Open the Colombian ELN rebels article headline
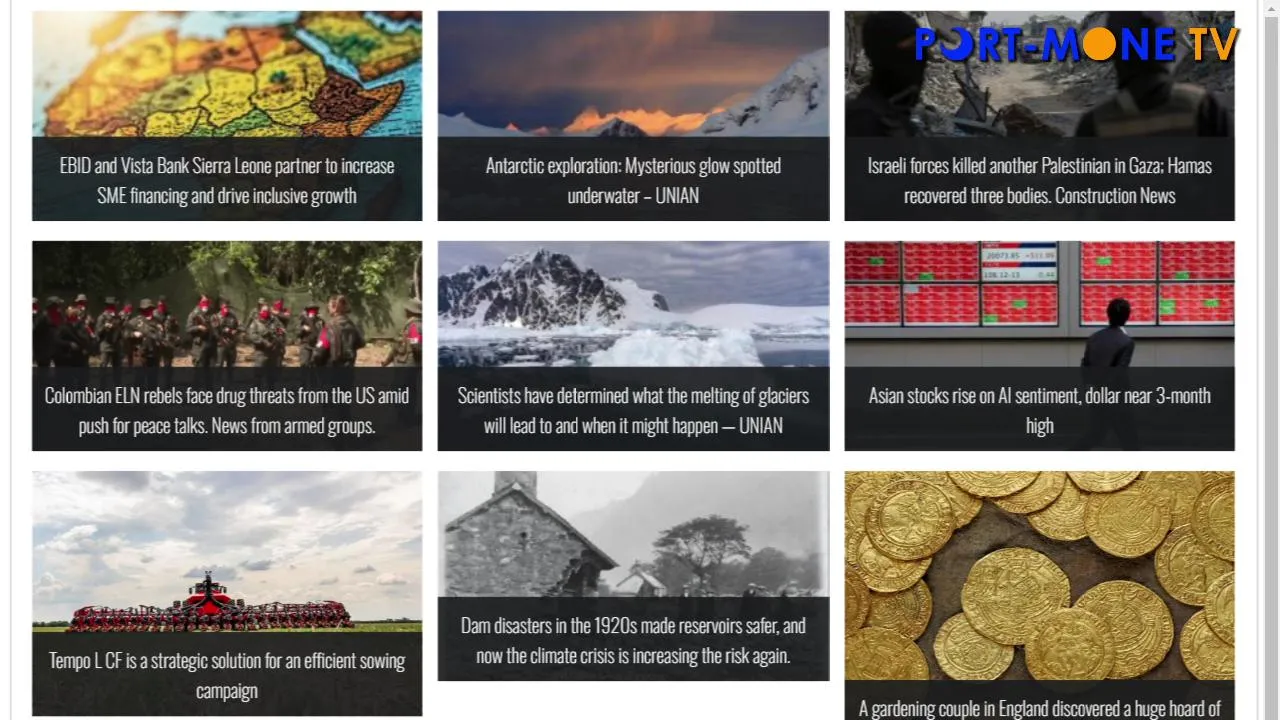The image size is (1280, 720). click(x=227, y=411)
